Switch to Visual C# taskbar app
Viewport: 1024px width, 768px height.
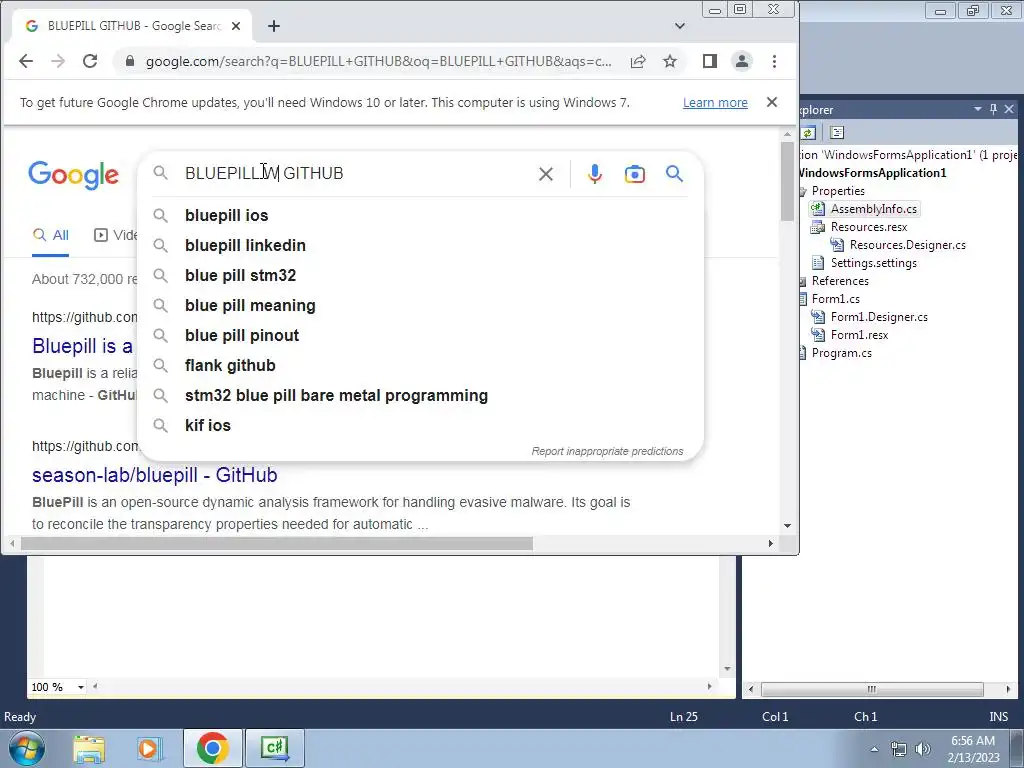274,748
